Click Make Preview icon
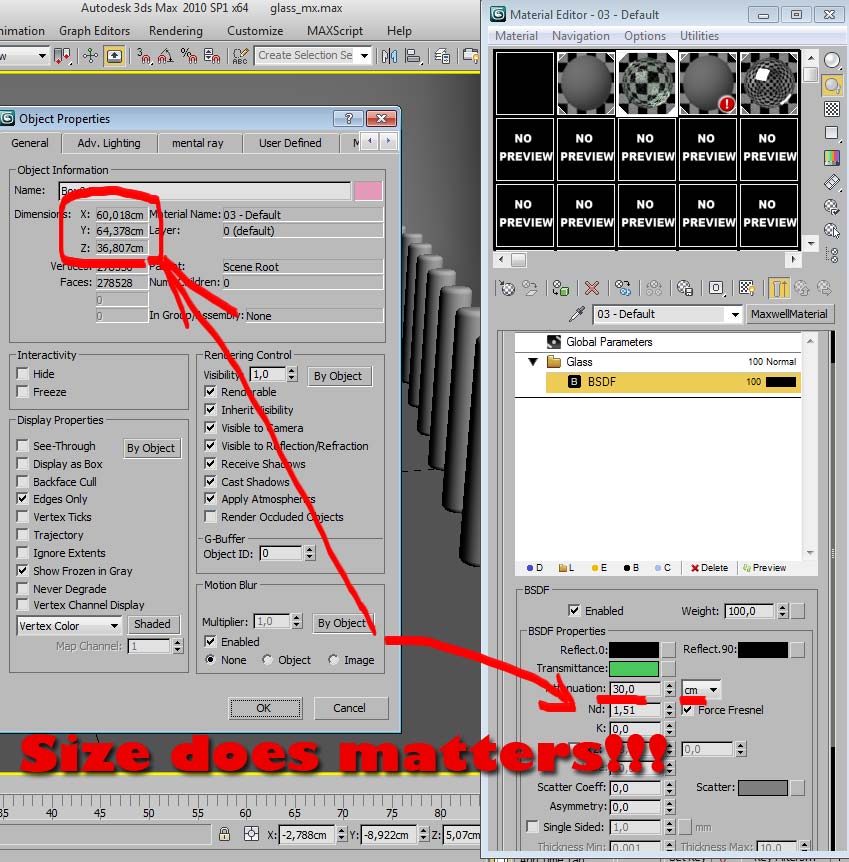The height and width of the screenshot is (862, 849). 832,182
